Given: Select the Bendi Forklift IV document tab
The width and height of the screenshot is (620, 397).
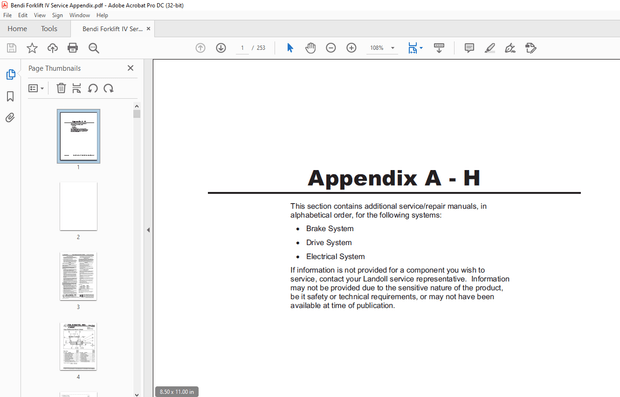Looking at the screenshot, I should pos(112,29).
